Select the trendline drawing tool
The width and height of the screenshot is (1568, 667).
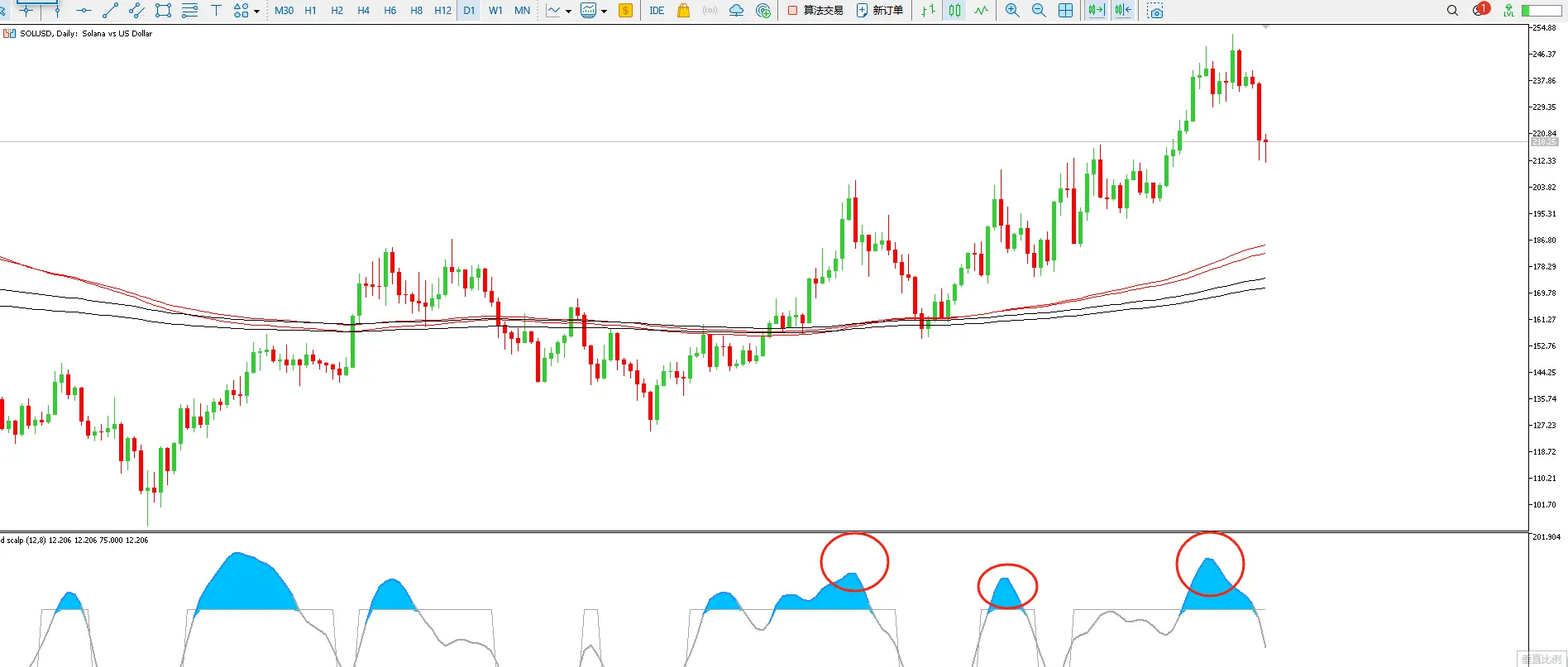tap(110, 11)
